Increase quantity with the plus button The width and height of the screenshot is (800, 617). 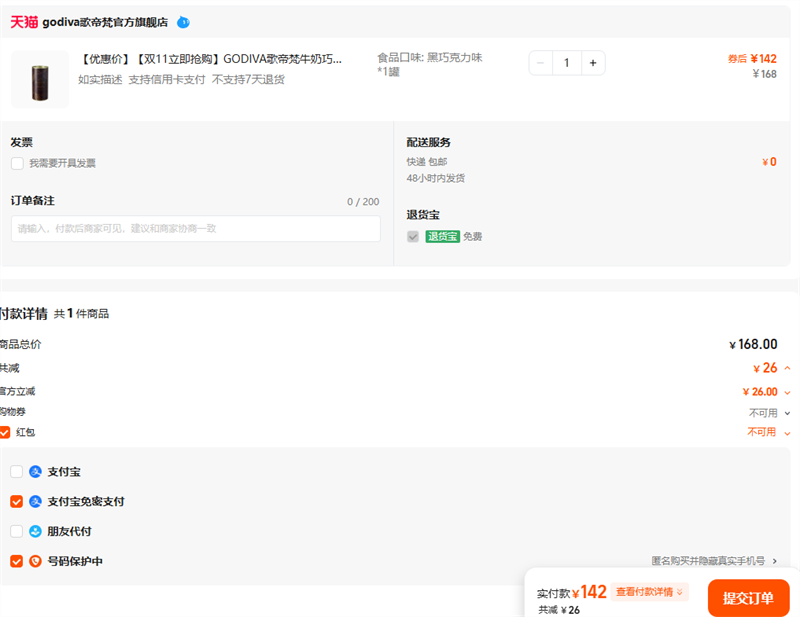pos(592,63)
